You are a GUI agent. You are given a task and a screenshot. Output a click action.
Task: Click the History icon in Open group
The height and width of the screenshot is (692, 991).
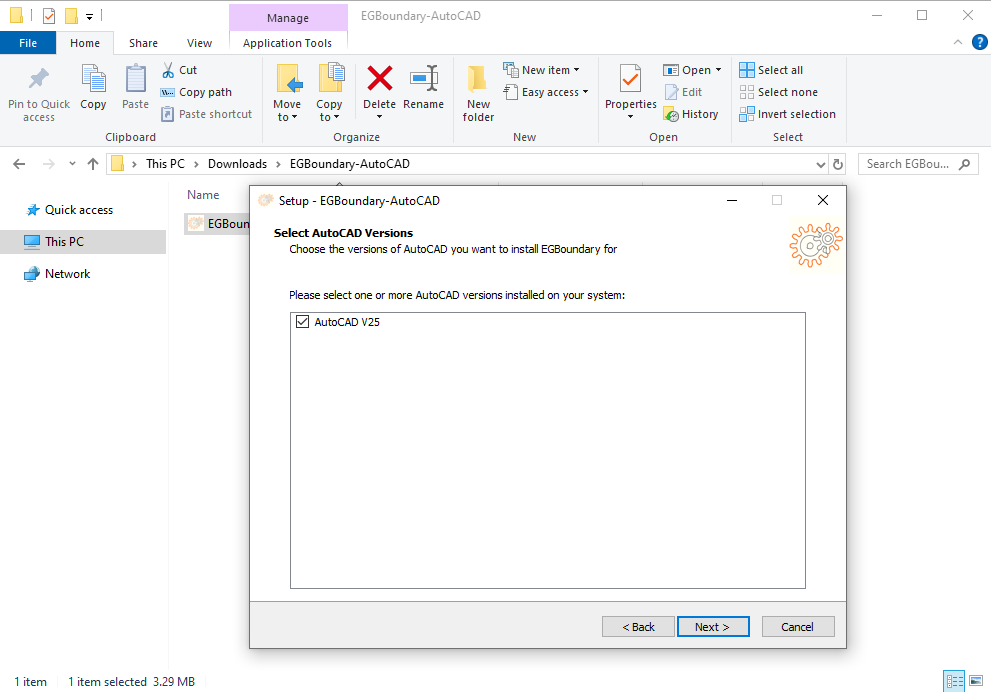pyautogui.click(x=671, y=114)
